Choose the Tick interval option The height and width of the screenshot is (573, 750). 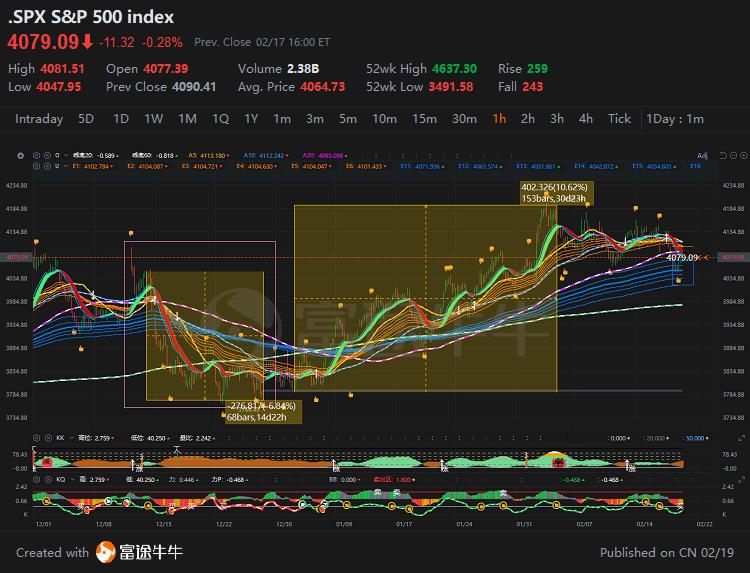point(620,118)
